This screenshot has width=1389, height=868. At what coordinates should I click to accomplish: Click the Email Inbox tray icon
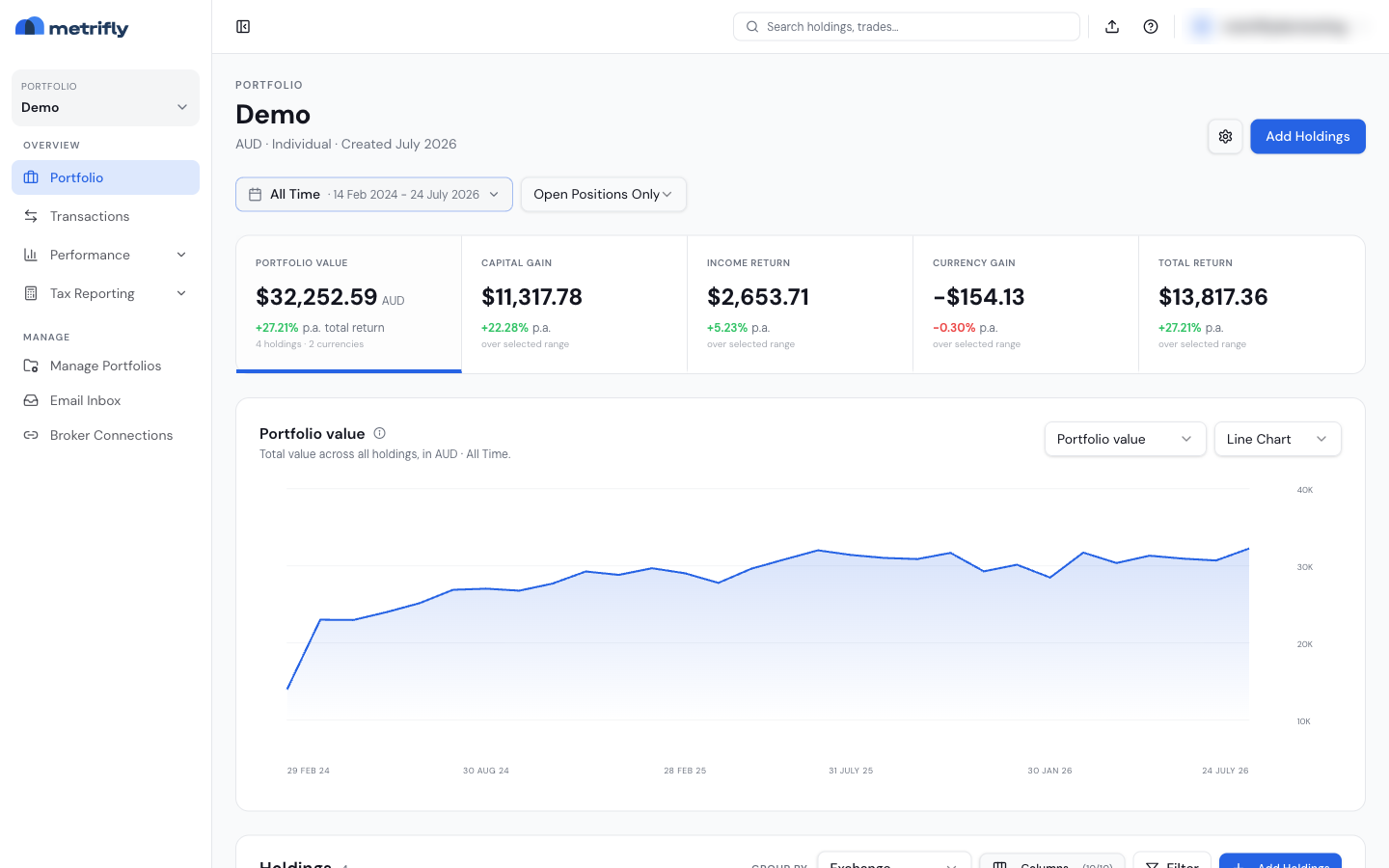click(x=31, y=400)
